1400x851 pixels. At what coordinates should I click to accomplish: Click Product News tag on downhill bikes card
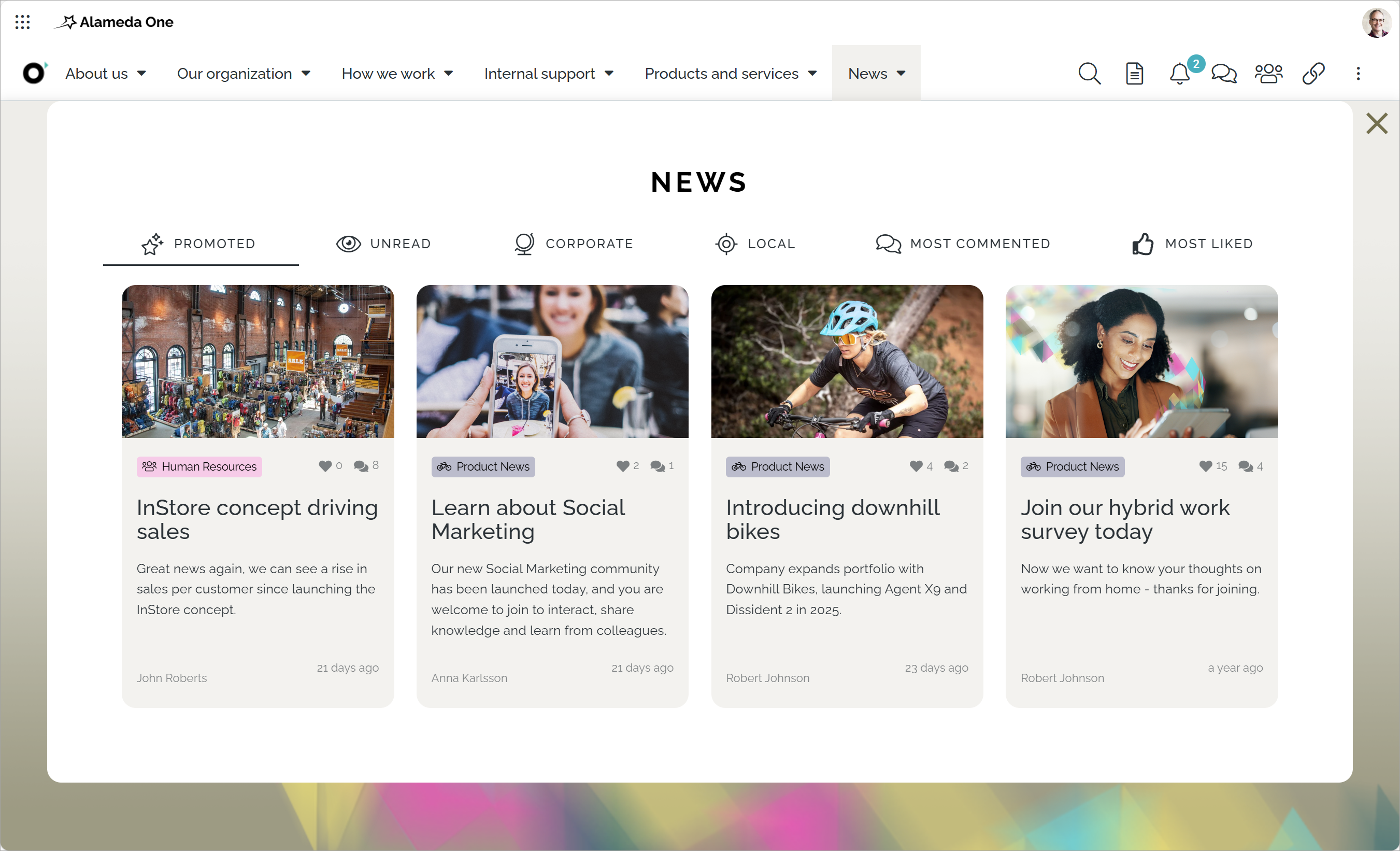tap(777, 467)
